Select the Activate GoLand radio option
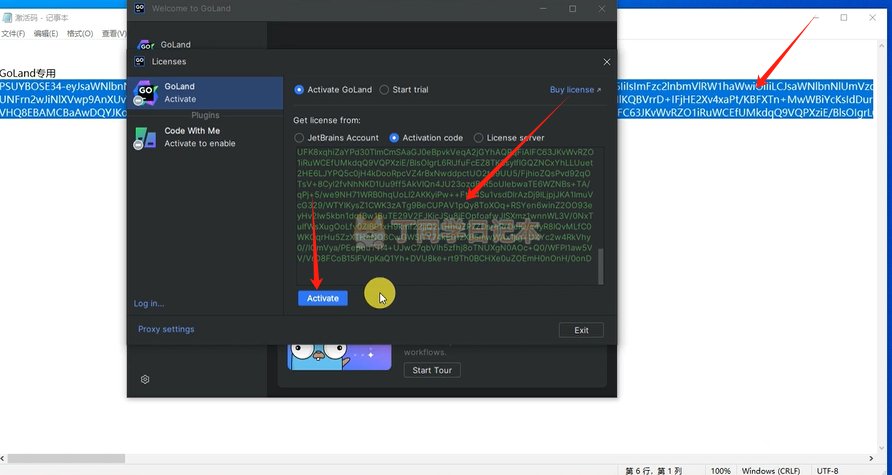This screenshot has width=892, height=475. (333, 89)
